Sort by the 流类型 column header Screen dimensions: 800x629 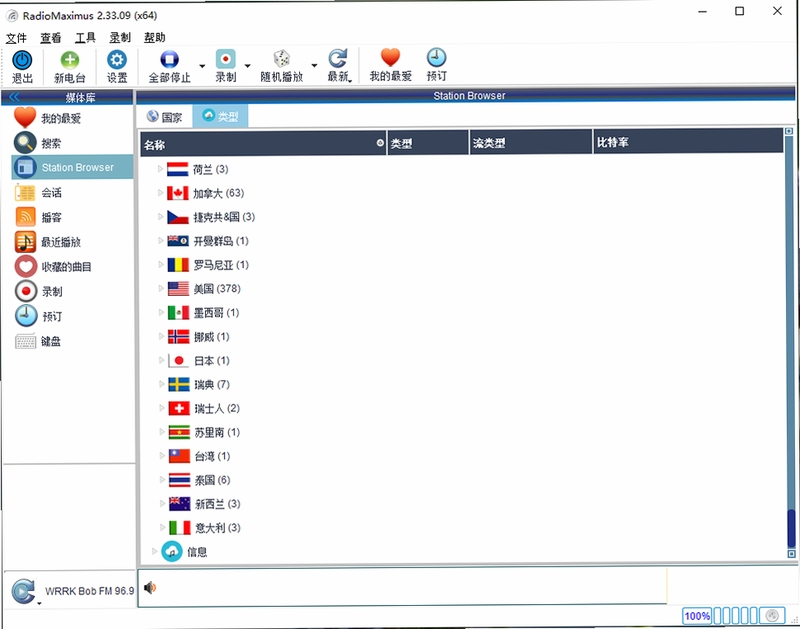coord(531,143)
